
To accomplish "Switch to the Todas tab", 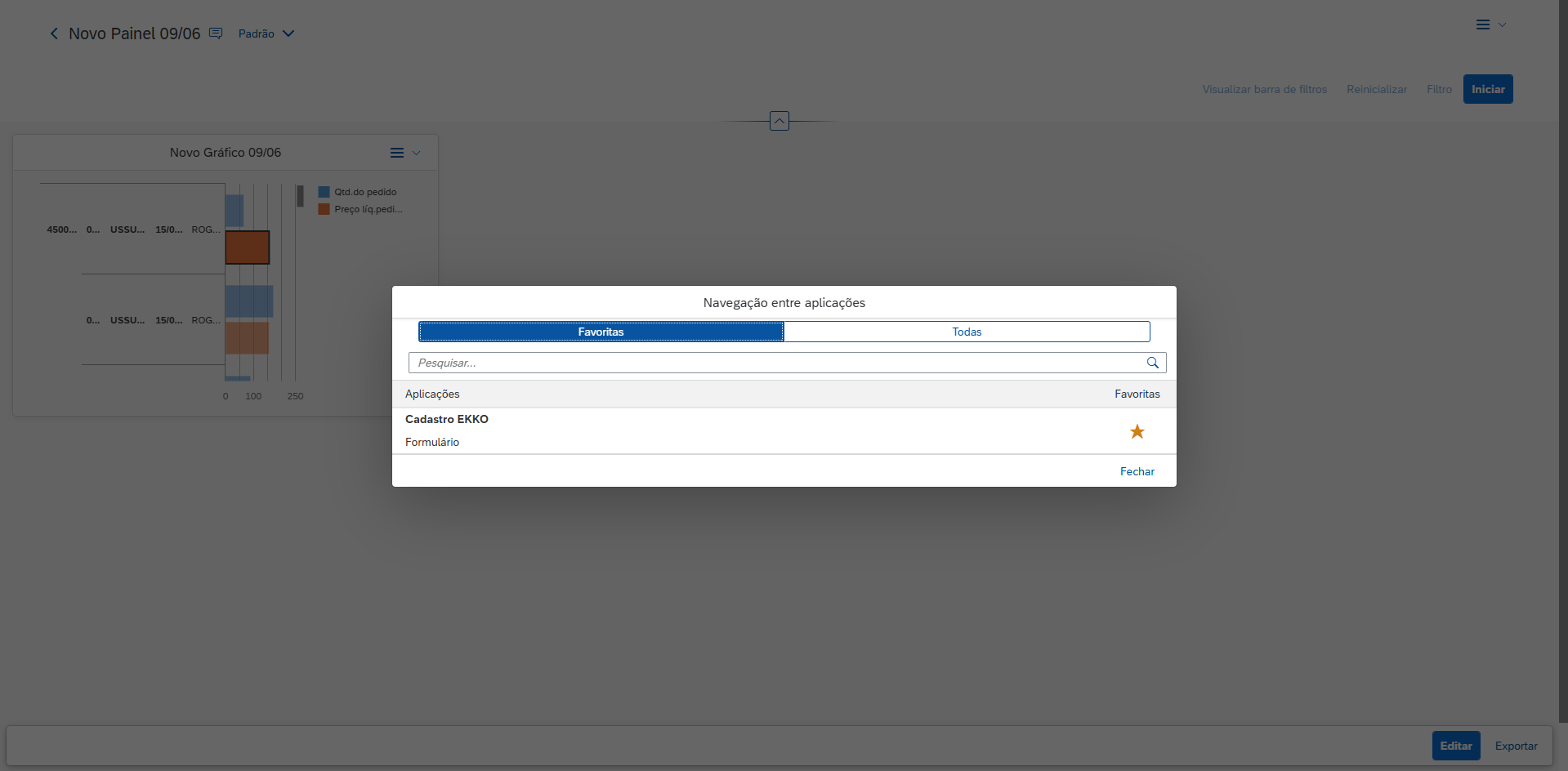I will 967,332.
